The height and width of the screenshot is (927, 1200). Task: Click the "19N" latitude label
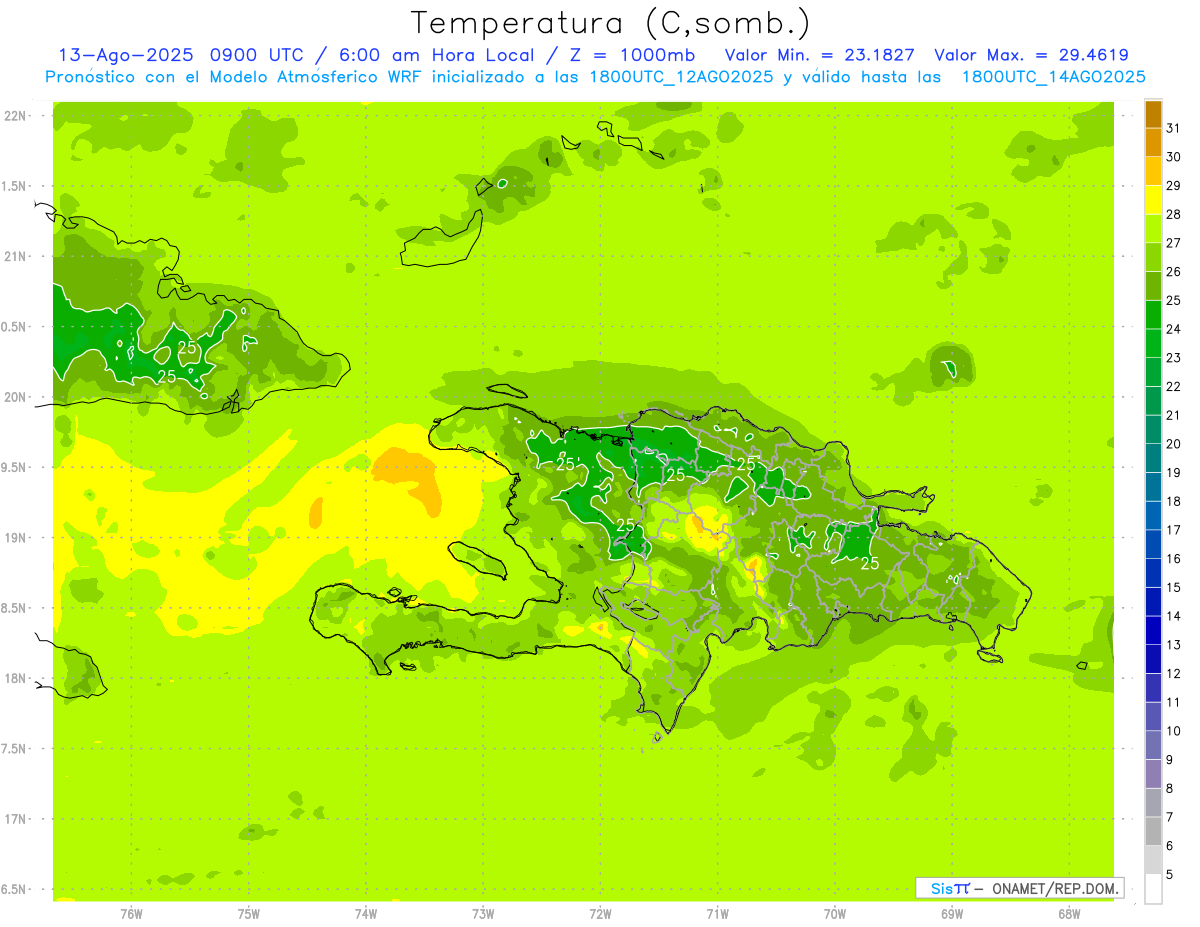tap(16, 538)
